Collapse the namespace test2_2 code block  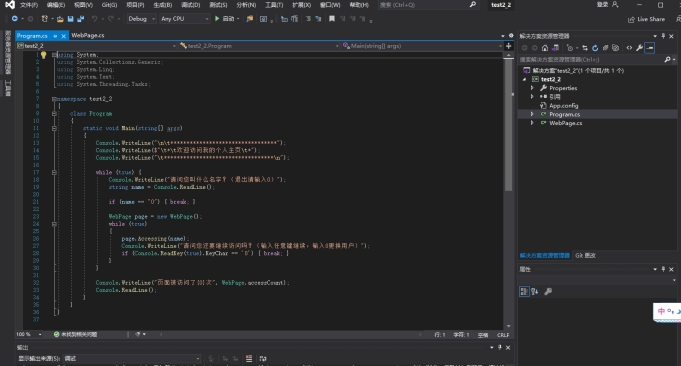54,99
